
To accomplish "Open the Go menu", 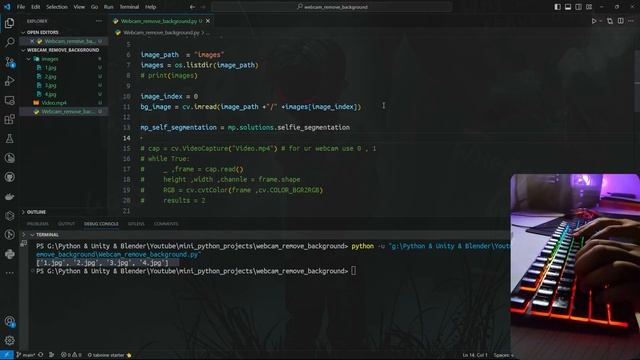I will click(94, 7).
